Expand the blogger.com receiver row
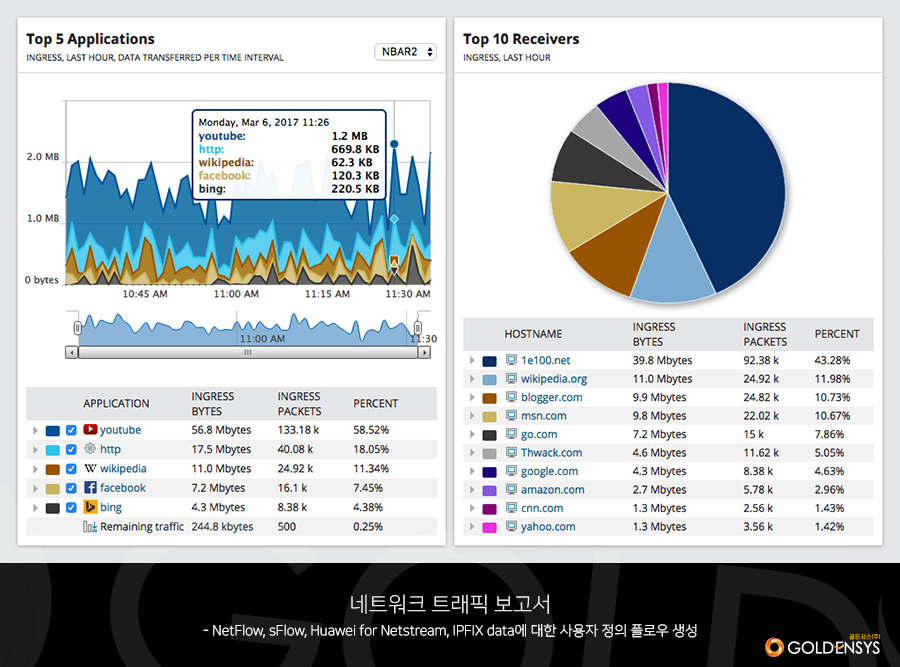 tap(472, 397)
